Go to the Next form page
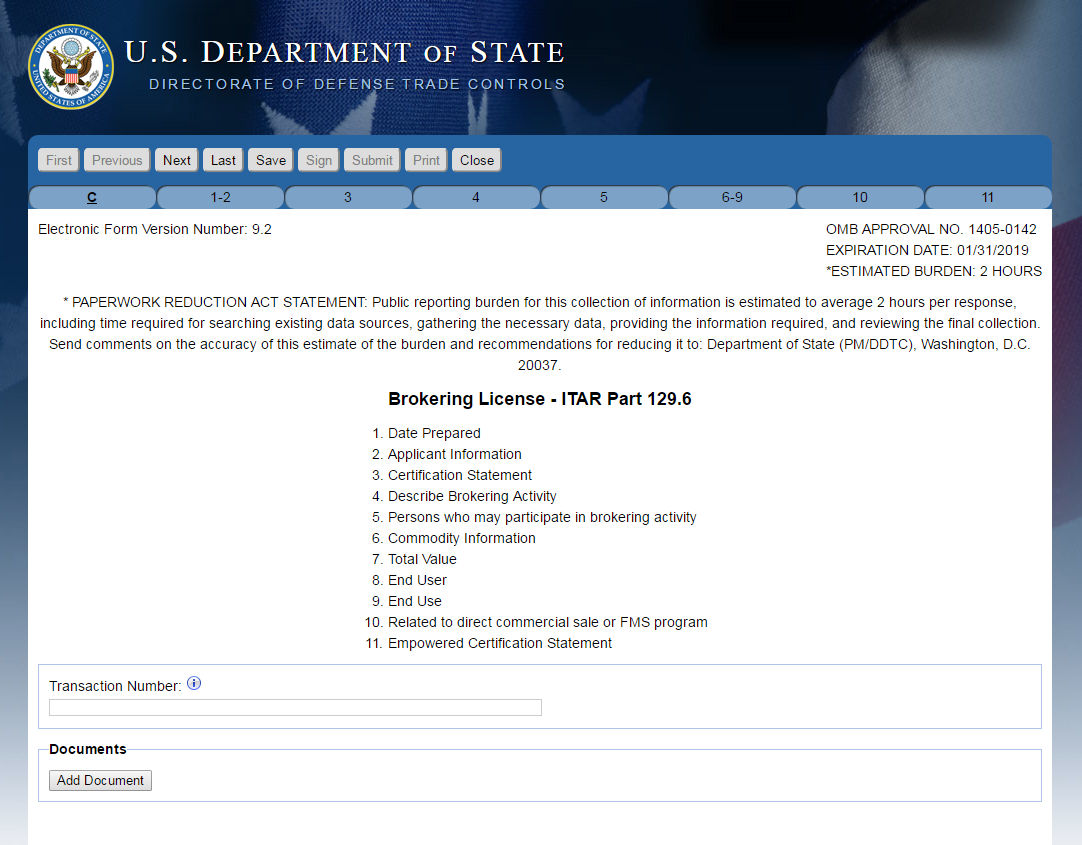The image size is (1082, 845). pos(177,160)
